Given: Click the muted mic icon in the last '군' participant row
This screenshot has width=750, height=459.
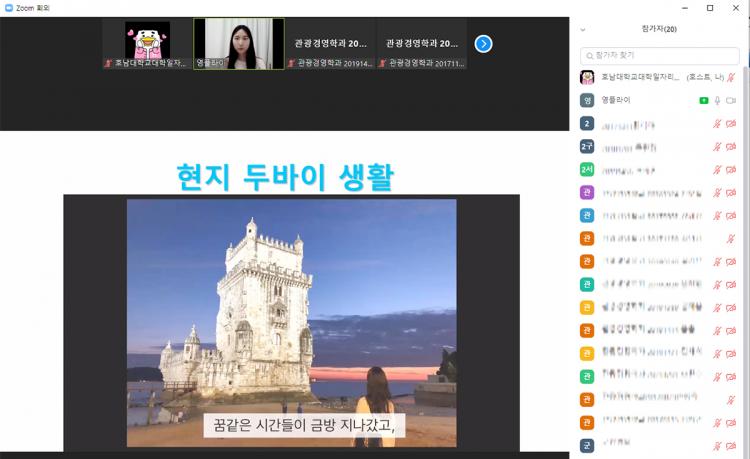Looking at the screenshot, I should point(717,444).
